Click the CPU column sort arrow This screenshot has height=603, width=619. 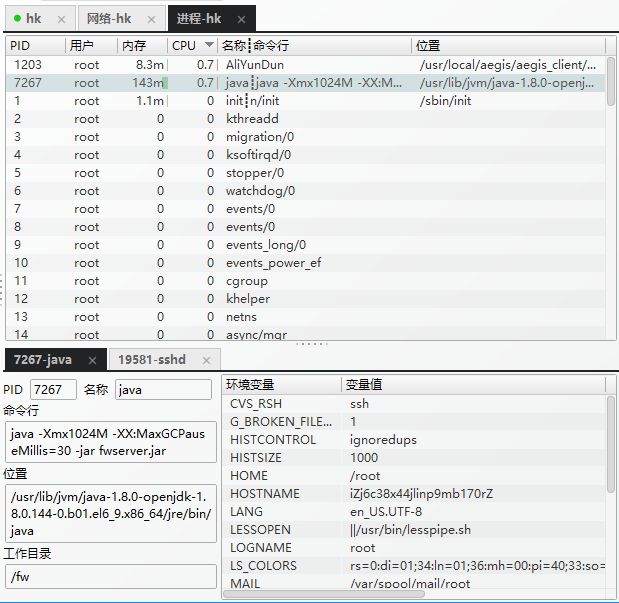pyautogui.click(x=209, y=45)
